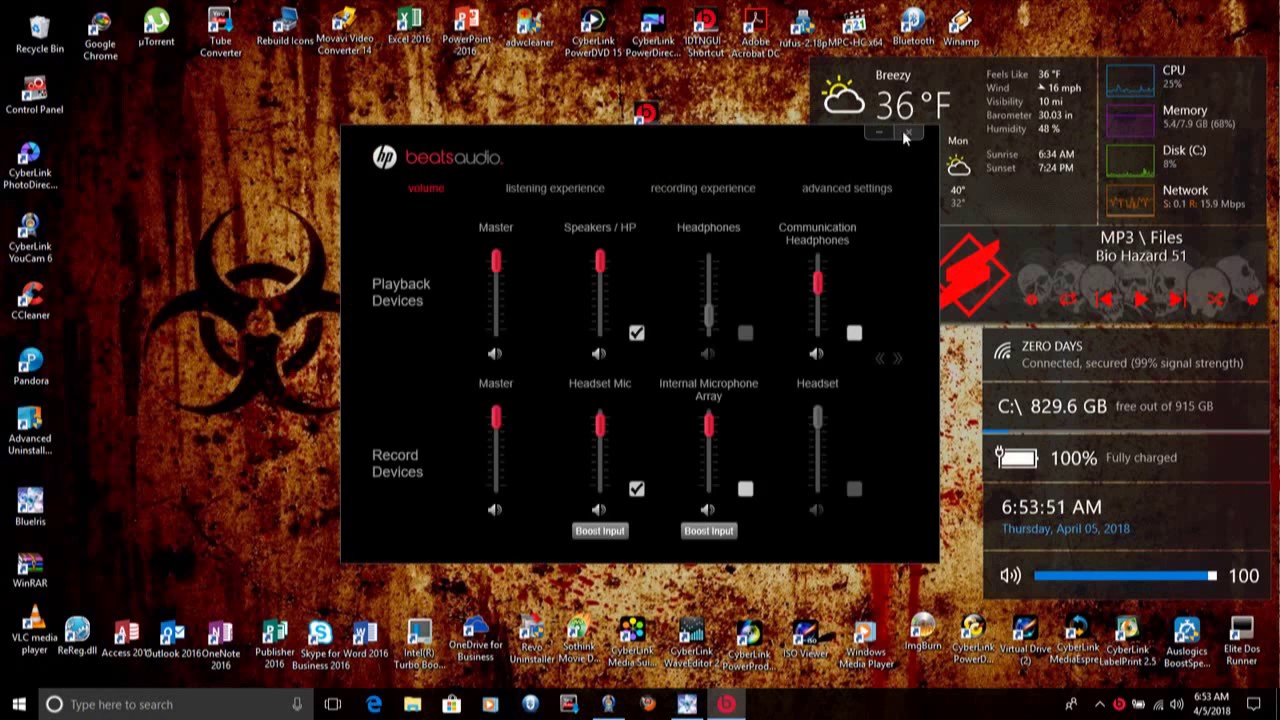Mute the Record Devices Master volume
The image size is (1280, 720).
pos(495,509)
